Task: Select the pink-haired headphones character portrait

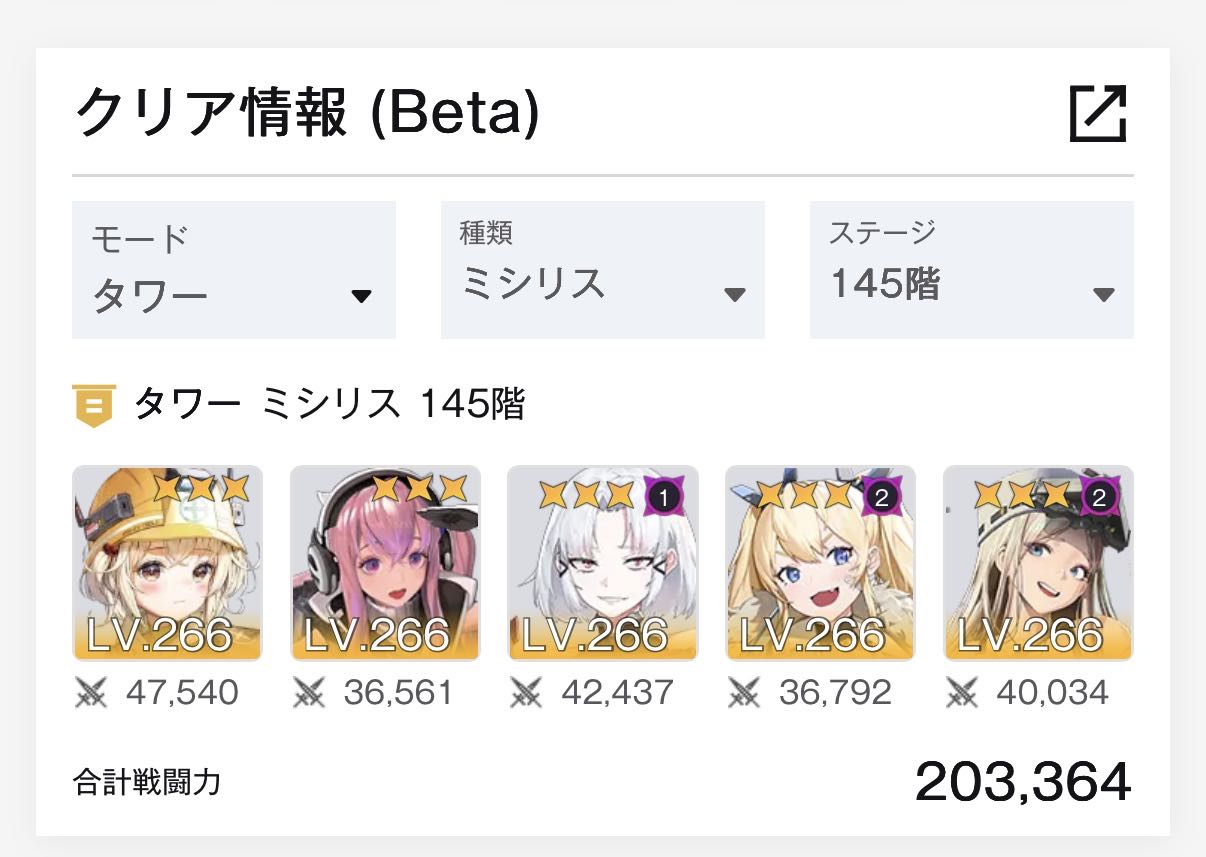Action: (385, 563)
